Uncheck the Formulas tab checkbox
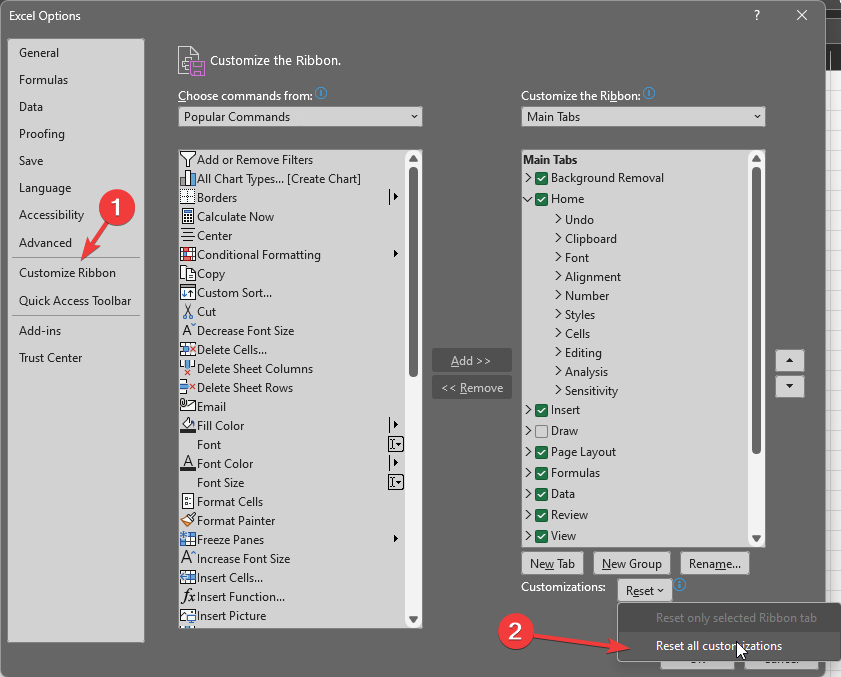 [541, 473]
